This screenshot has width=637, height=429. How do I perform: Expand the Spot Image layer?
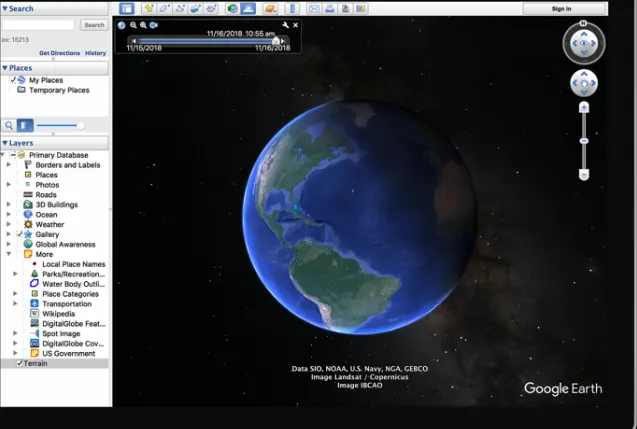click(x=15, y=333)
